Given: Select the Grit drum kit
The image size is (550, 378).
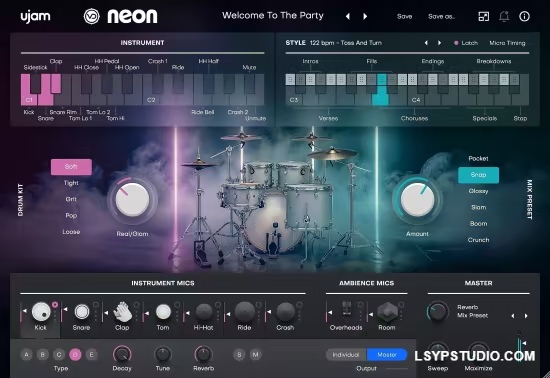Looking at the screenshot, I should pos(71,199).
